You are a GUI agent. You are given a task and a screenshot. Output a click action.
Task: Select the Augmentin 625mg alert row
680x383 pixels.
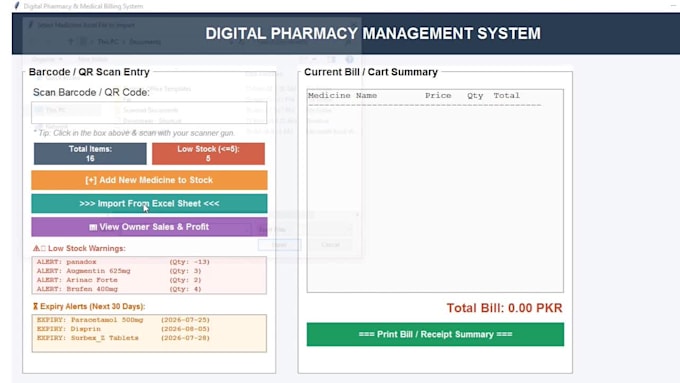(119, 271)
